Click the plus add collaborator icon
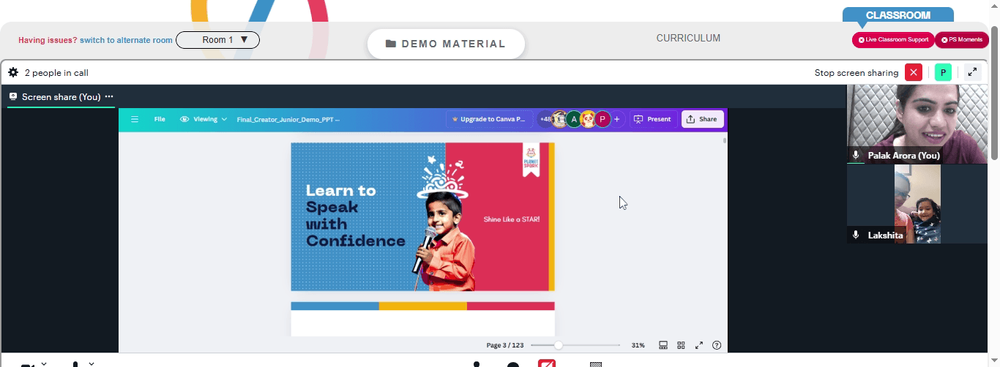1000x367 pixels. tap(617, 119)
